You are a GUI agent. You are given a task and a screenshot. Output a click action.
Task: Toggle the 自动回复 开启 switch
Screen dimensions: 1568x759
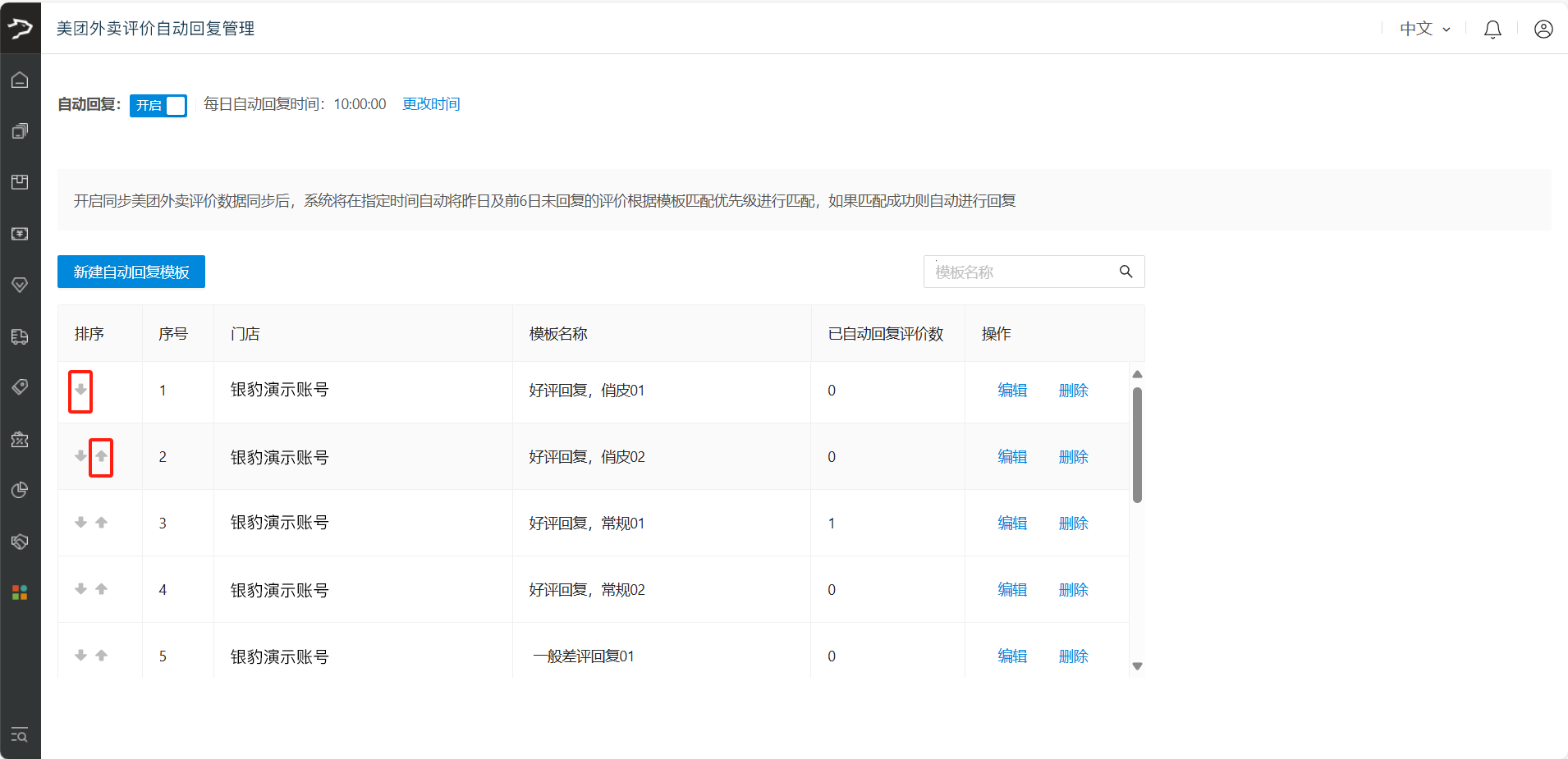(x=158, y=105)
